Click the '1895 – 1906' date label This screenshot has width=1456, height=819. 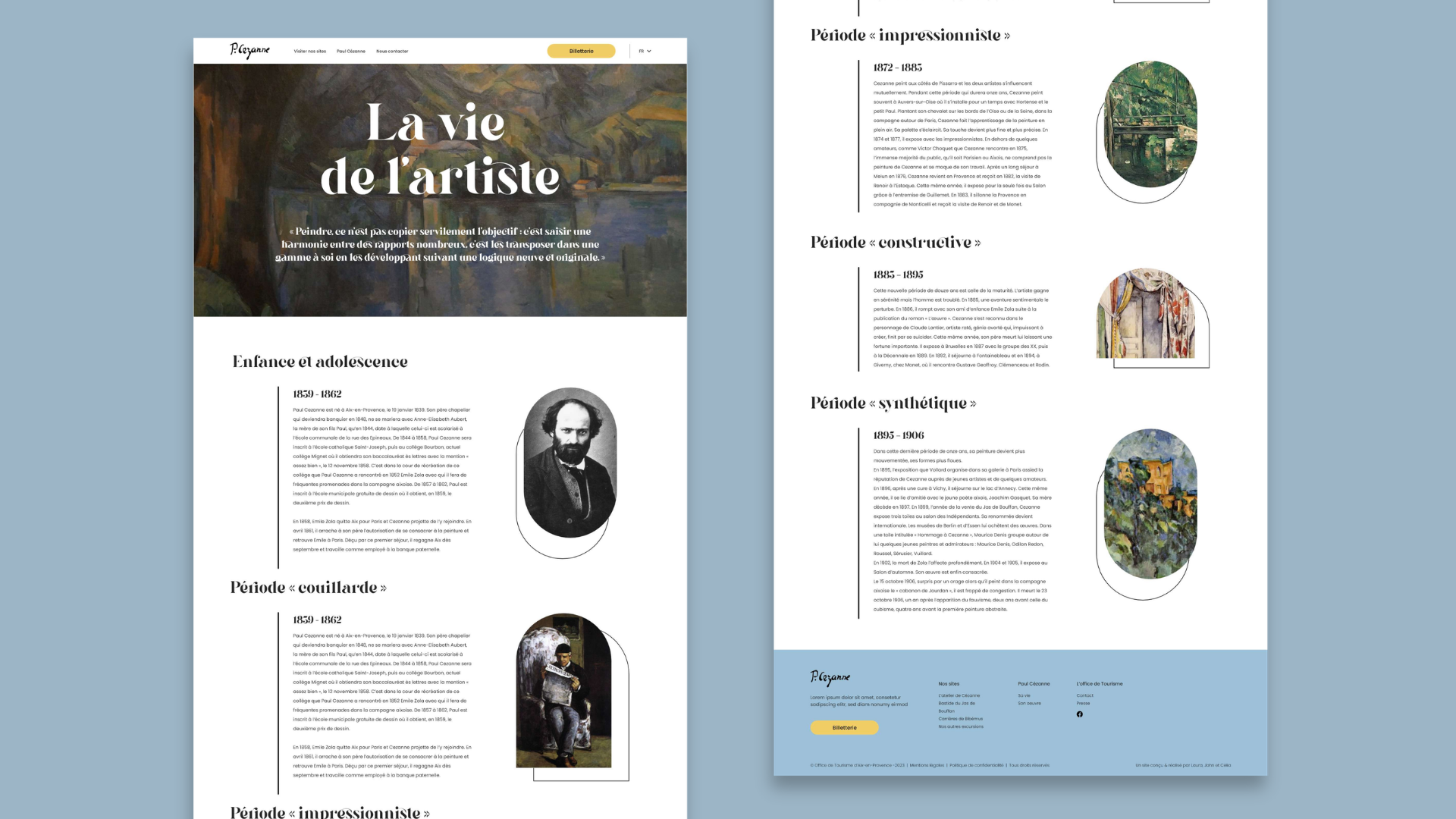[x=899, y=435]
